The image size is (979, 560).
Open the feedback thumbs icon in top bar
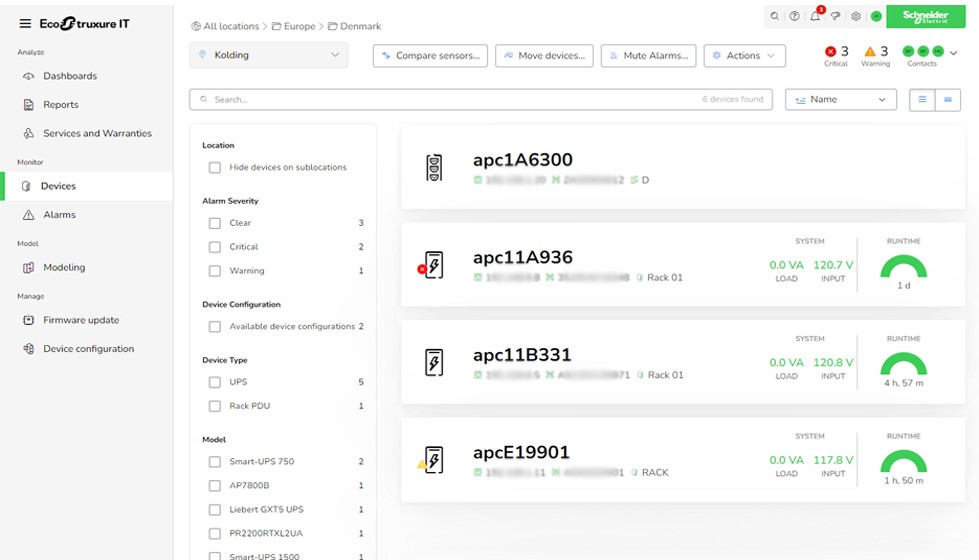(835, 16)
